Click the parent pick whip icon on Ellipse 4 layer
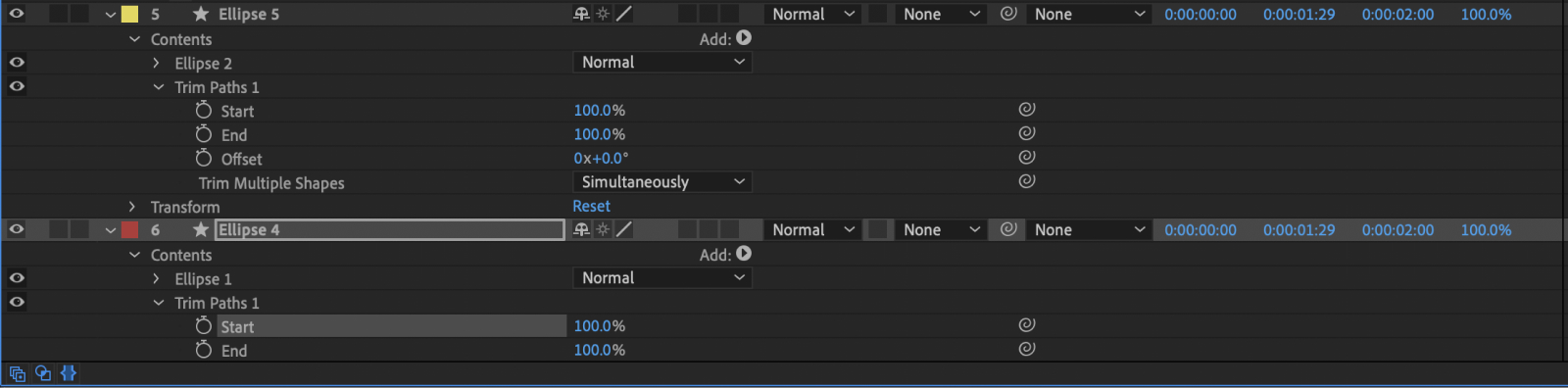 pos(1008,229)
